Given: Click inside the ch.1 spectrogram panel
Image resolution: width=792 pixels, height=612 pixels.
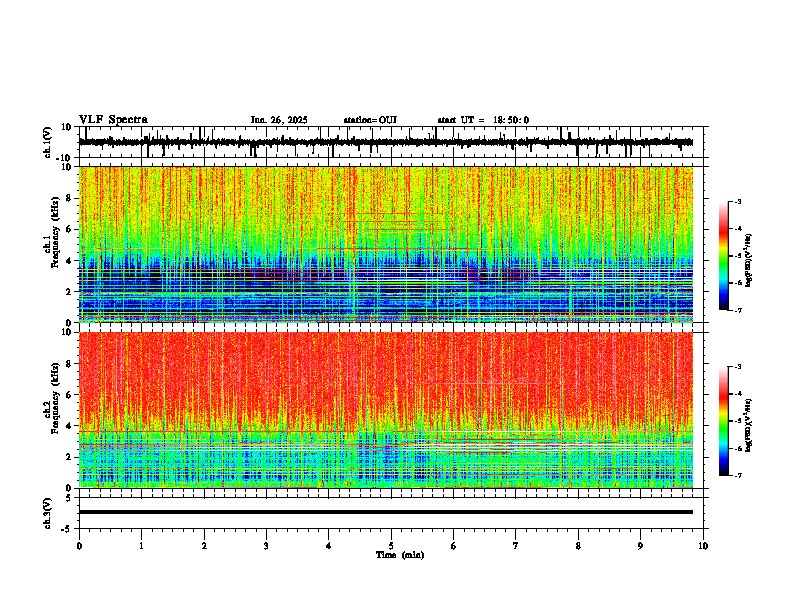Looking at the screenshot, I should click(x=386, y=244).
